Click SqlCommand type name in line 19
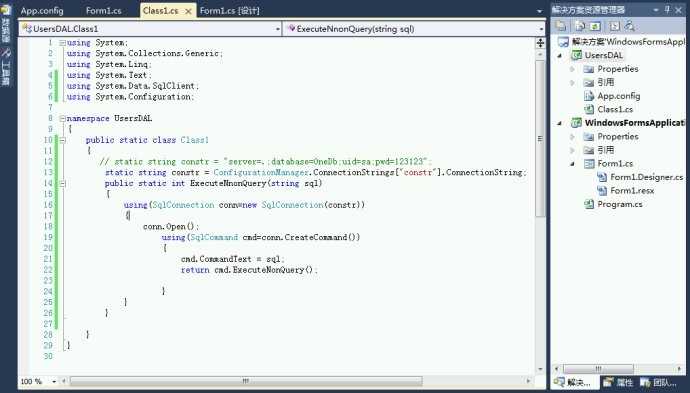690x393 pixels. point(214,237)
